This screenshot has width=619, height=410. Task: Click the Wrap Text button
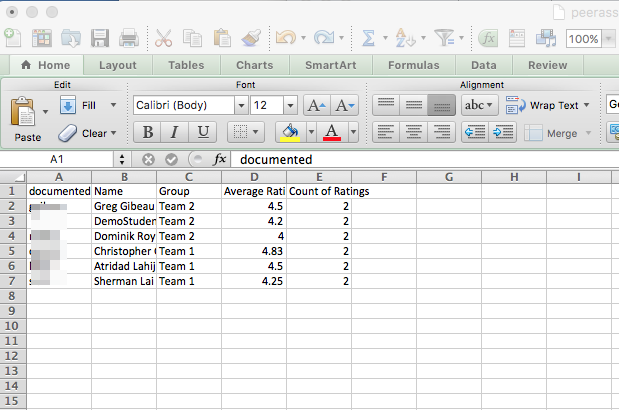547,105
